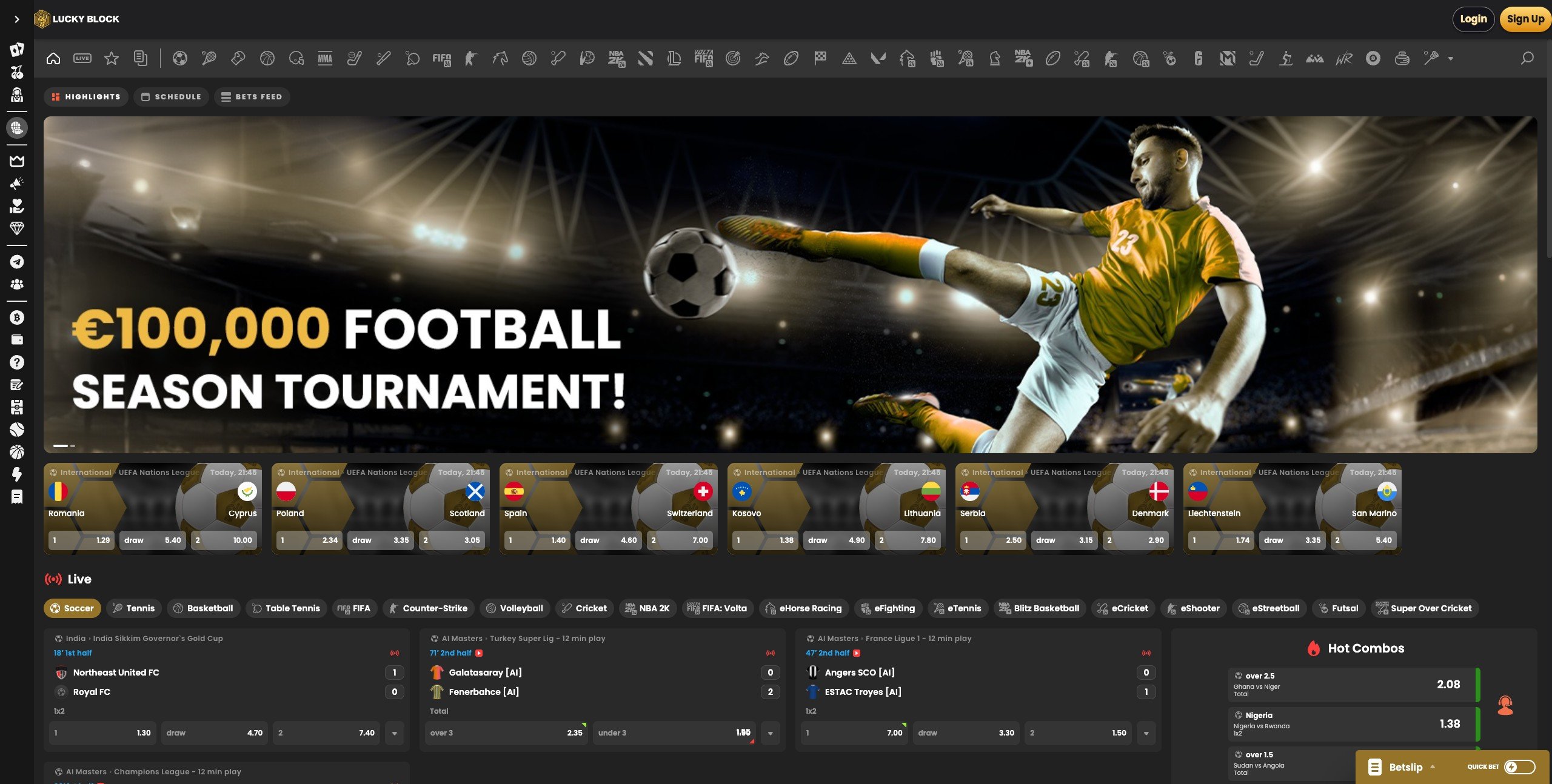The height and width of the screenshot is (784, 1552).
Task: Open help question mark icon in sidebar
Action: pos(17,362)
